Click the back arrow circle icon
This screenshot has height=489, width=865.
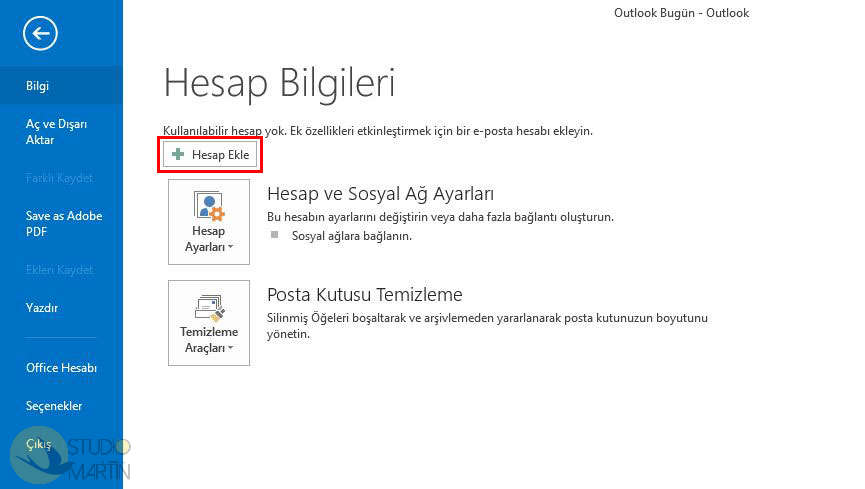[x=40, y=34]
